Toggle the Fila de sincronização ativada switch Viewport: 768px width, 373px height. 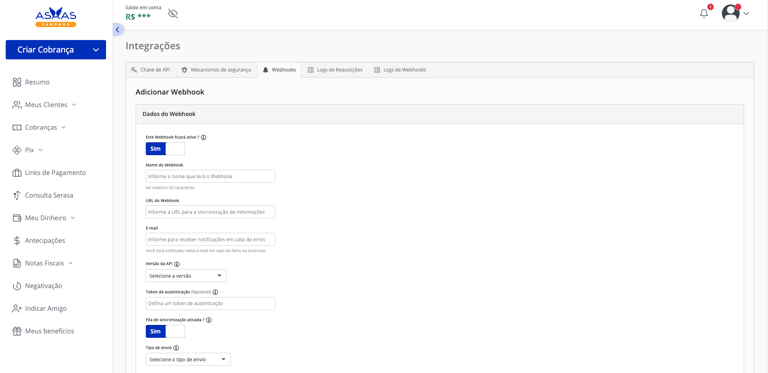pyautogui.click(x=165, y=331)
